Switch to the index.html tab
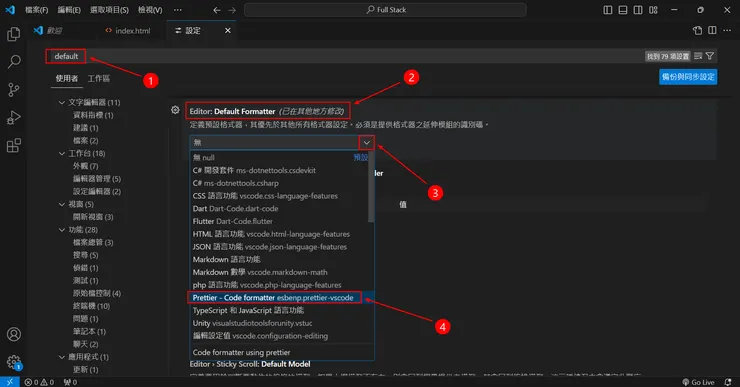This screenshot has width=740, height=387. point(127,30)
